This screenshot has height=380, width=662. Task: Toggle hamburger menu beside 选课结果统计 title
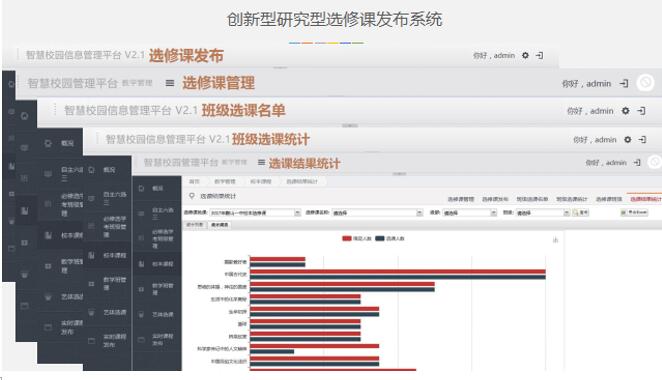point(261,163)
